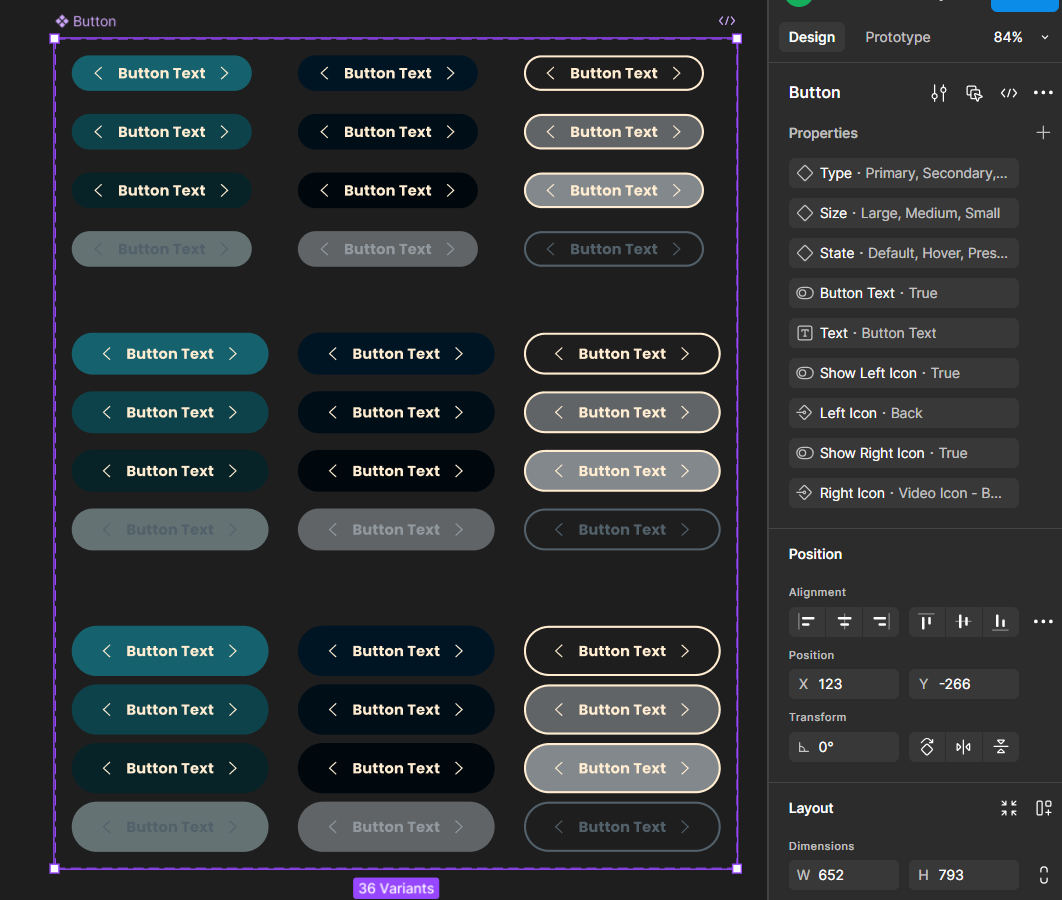Select the bottom-right disabled outlined button variant

(622, 827)
